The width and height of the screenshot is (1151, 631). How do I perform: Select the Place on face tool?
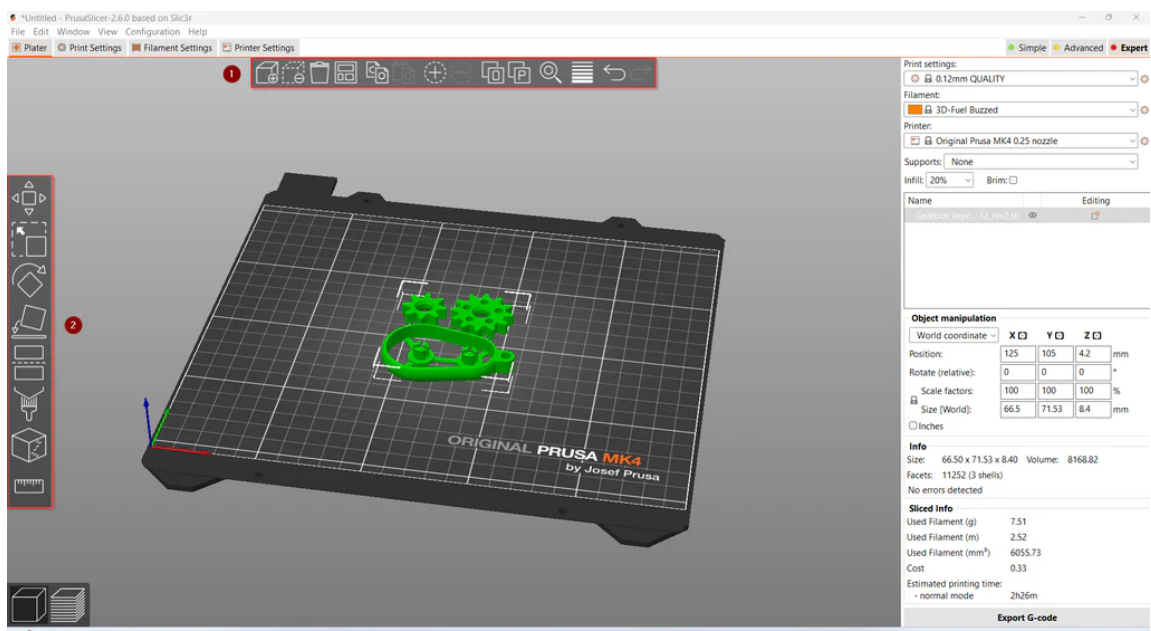[x=29, y=321]
